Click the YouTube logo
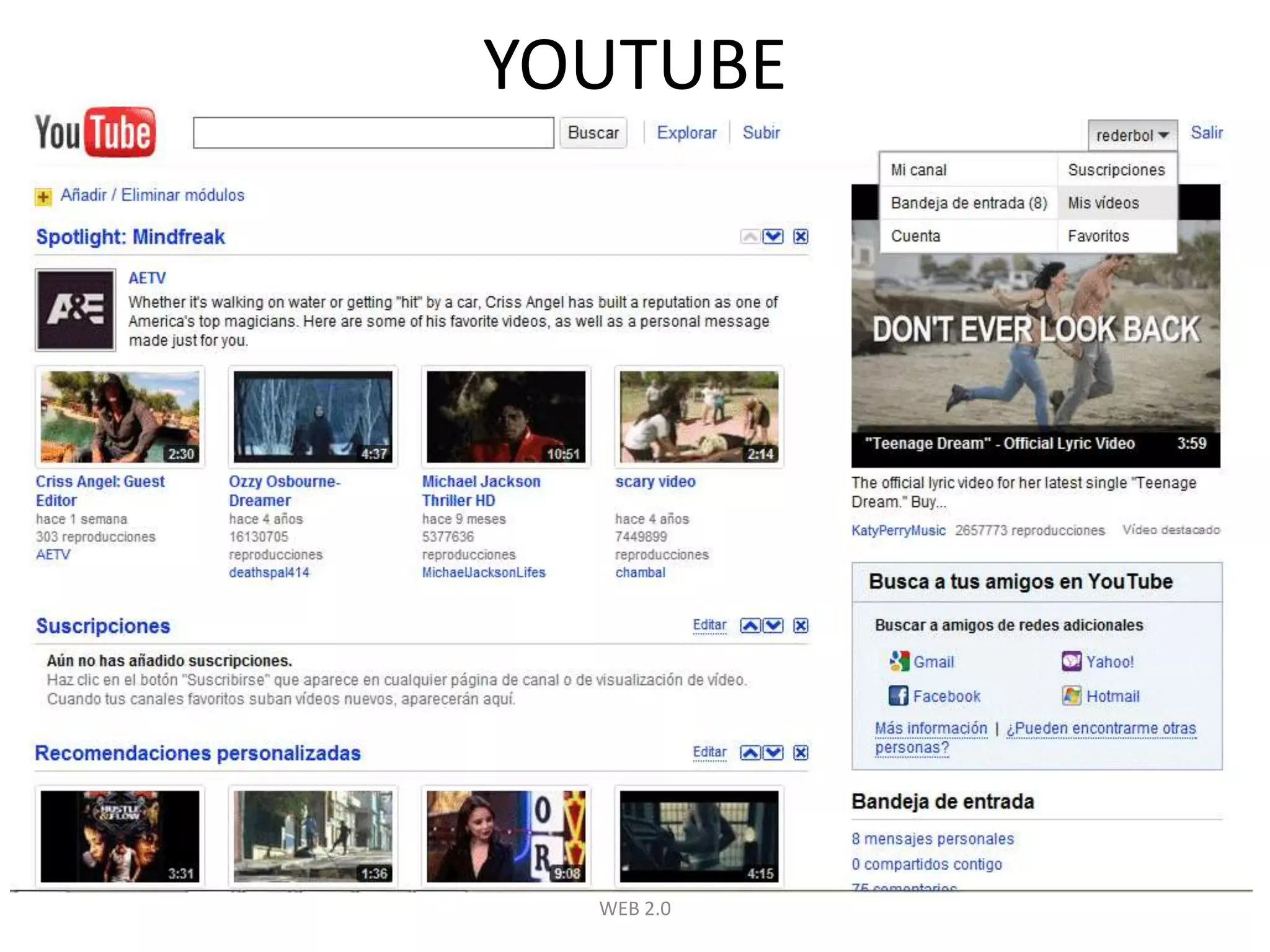The width and height of the screenshot is (1270, 952). 95,132
